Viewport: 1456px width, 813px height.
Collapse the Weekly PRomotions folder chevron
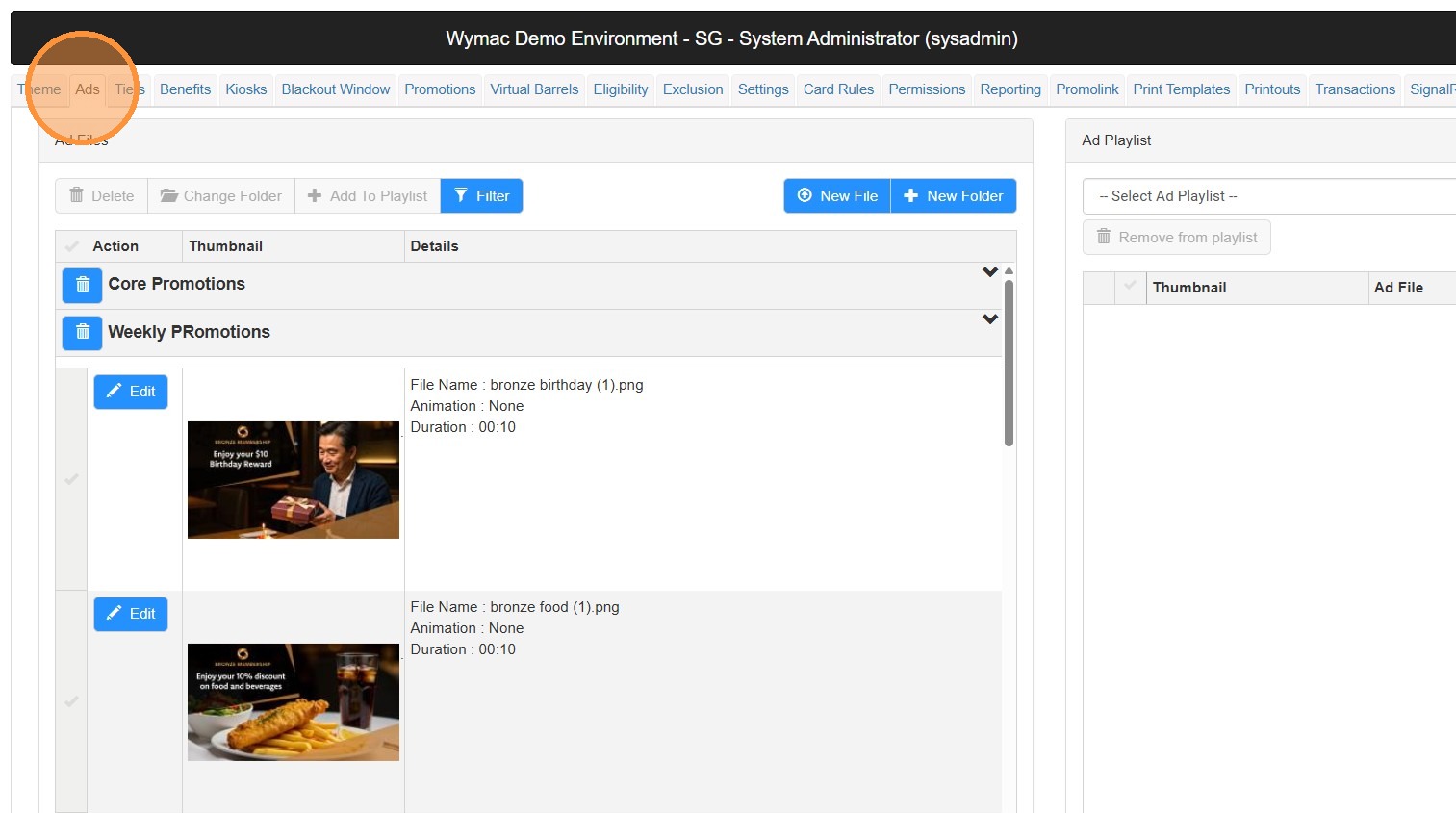click(989, 319)
